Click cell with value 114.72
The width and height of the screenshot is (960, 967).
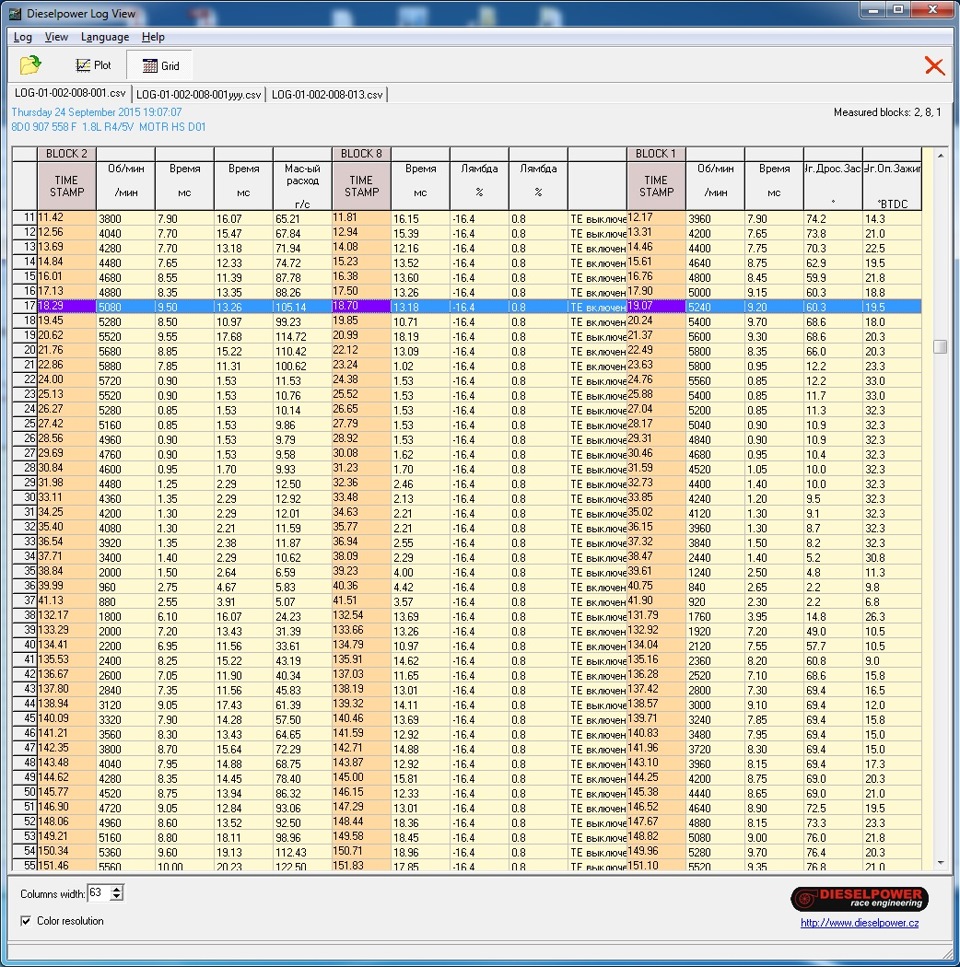(x=302, y=336)
